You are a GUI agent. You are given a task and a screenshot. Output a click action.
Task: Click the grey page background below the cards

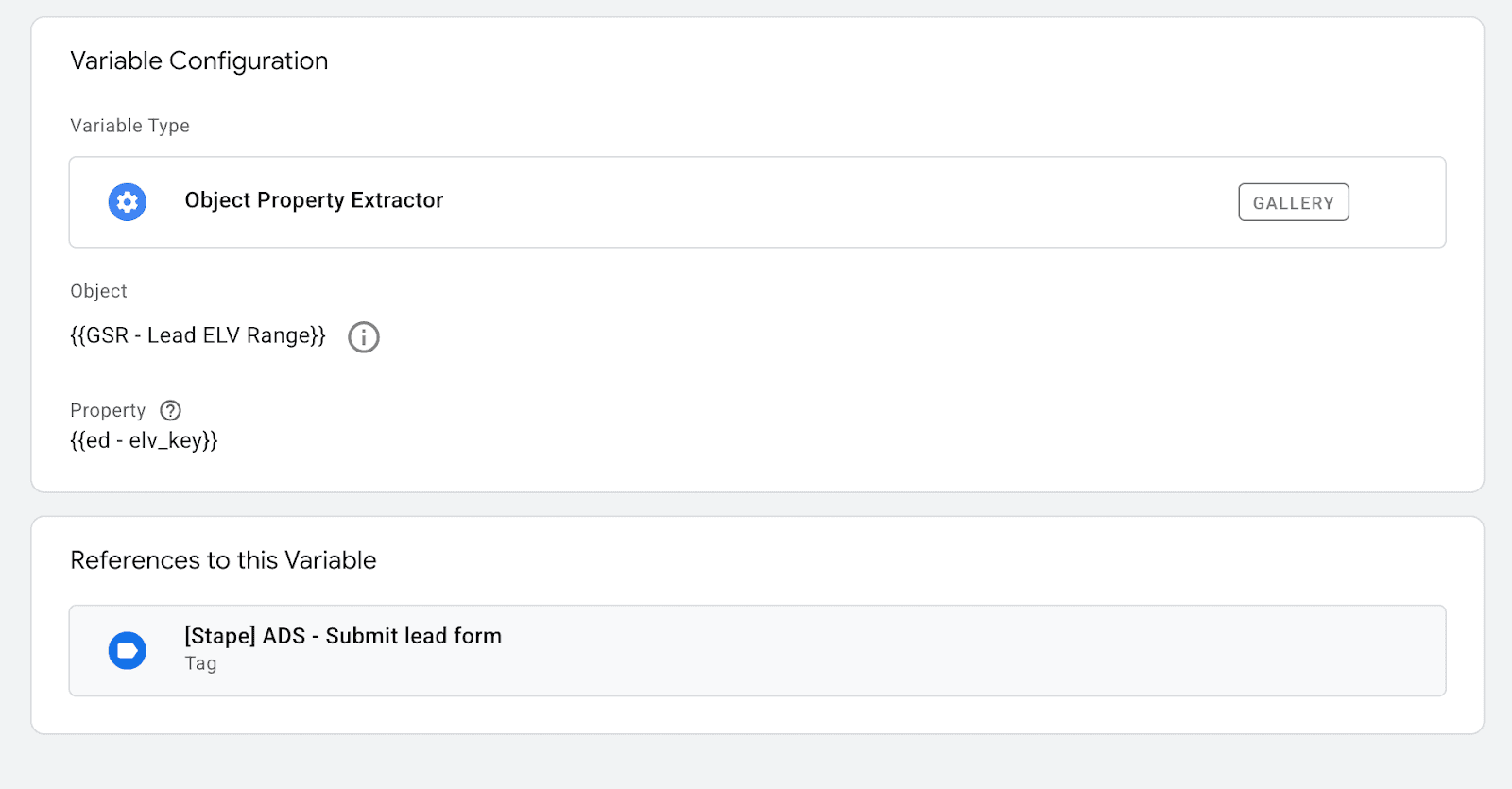click(756, 763)
